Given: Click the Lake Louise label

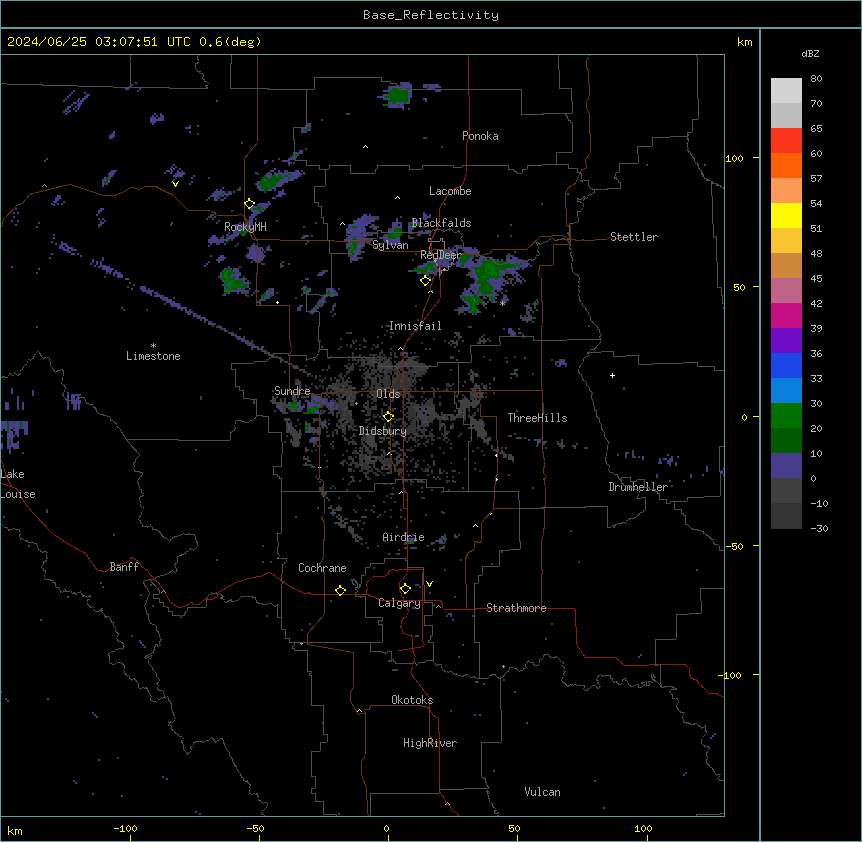Looking at the screenshot, I should click(x=18, y=484).
